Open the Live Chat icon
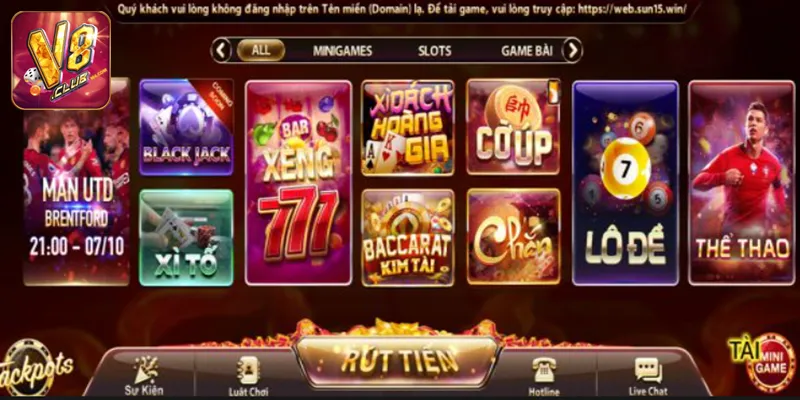 coord(648,377)
